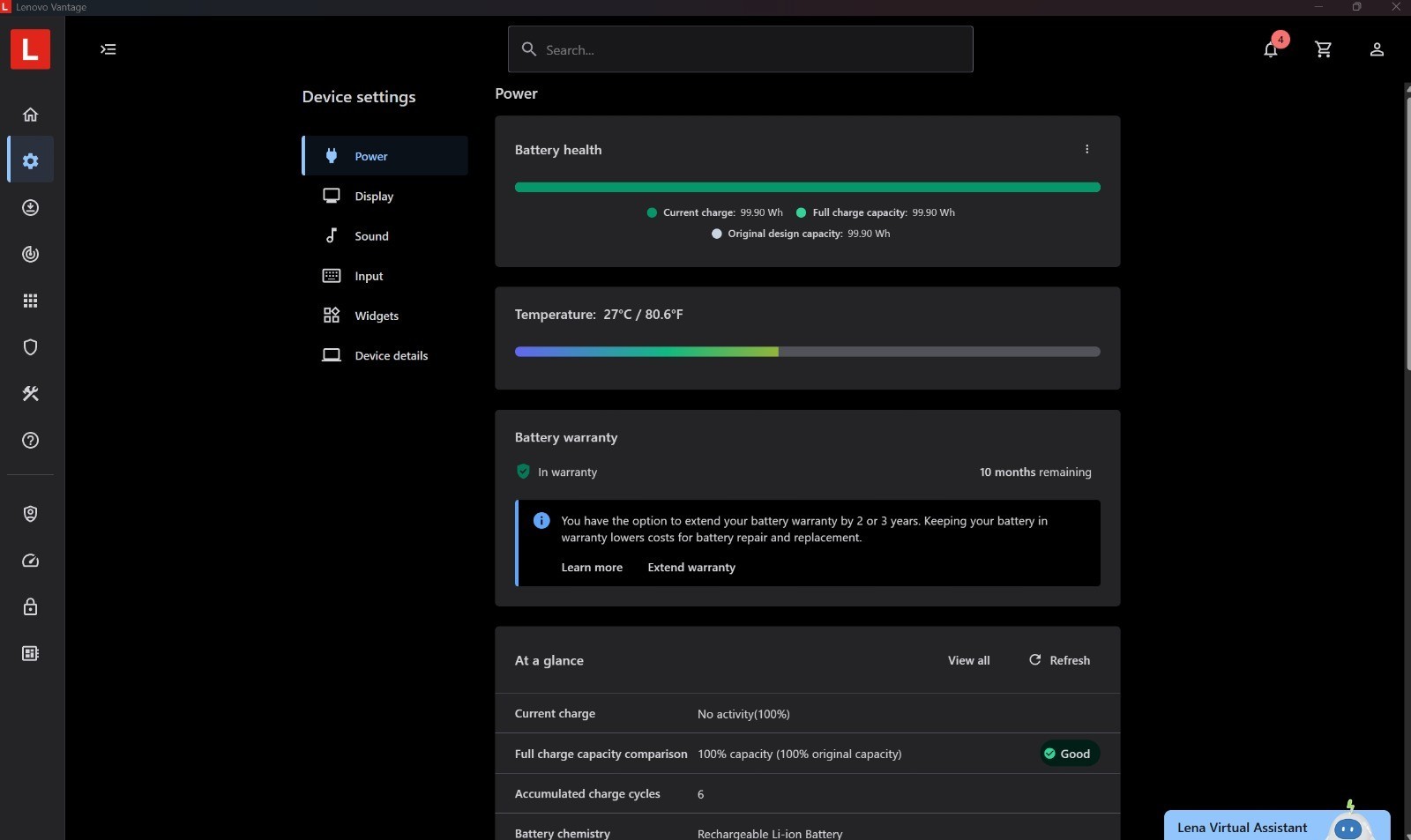Viewport: 1411px width, 840px height.
Task: Select the Widgets settings tab
Action: (x=385, y=316)
